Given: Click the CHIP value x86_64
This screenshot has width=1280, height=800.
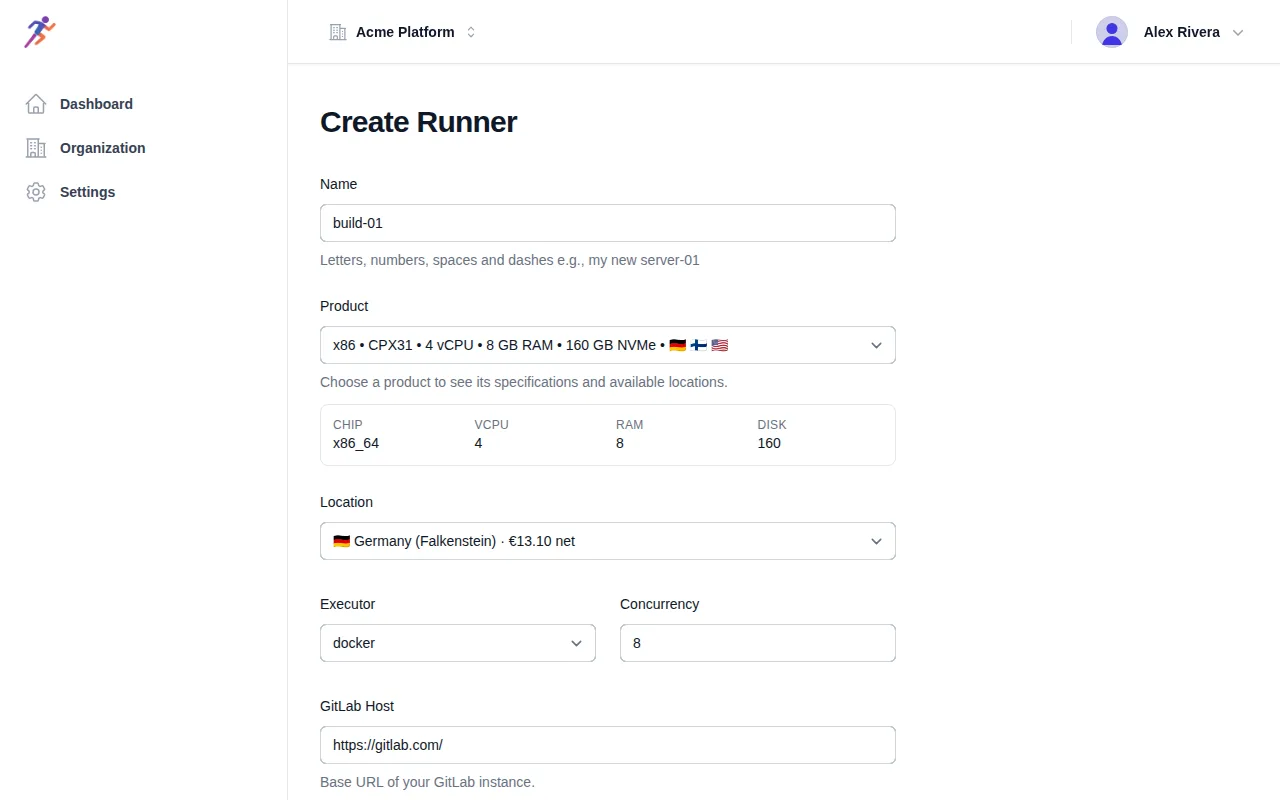Looking at the screenshot, I should pyautogui.click(x=356, y=443).
